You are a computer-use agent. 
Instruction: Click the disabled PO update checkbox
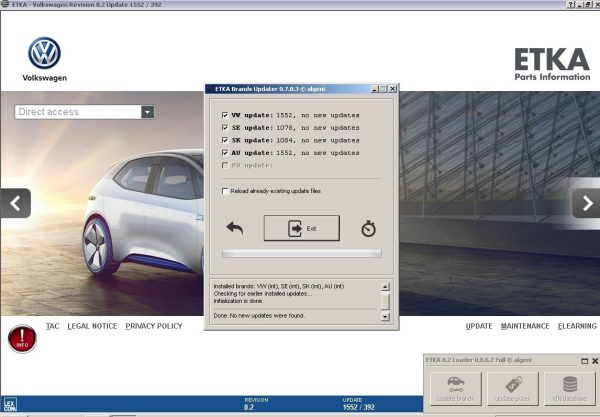coord(225,165)
